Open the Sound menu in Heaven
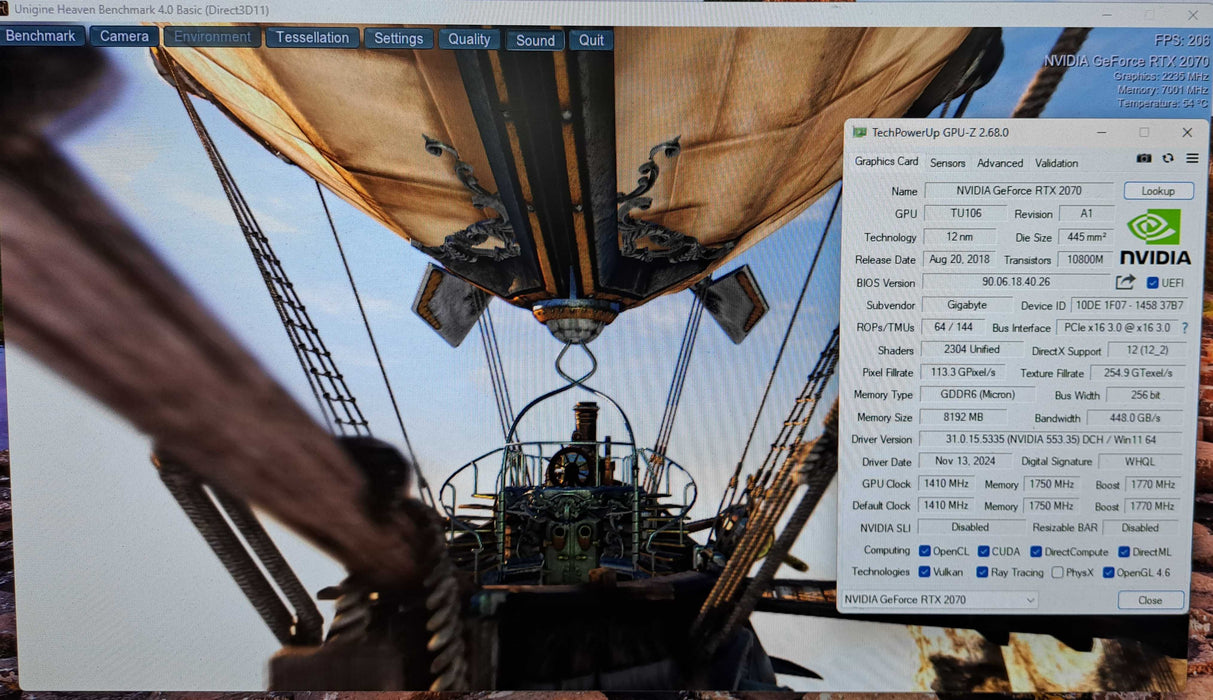 pyautogui.click(x=535, y=40)
